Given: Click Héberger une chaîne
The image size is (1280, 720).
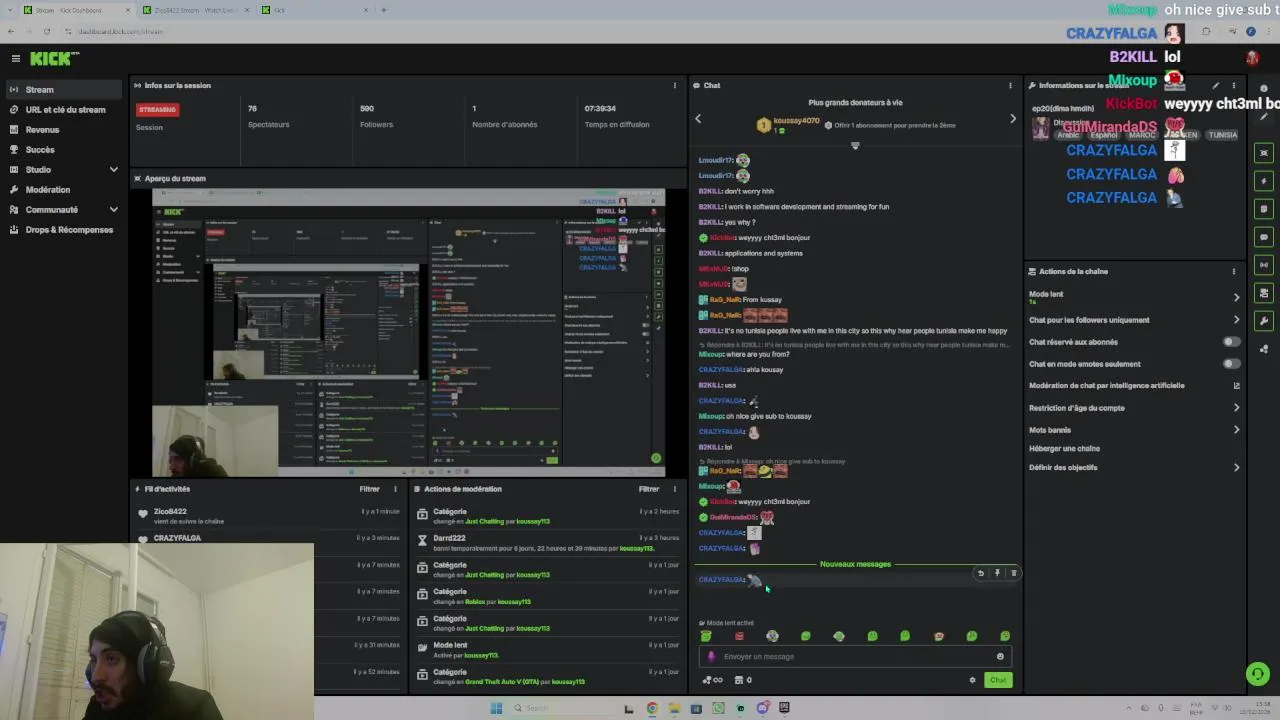Looking at the screenshot, I should click(1064, 449).
